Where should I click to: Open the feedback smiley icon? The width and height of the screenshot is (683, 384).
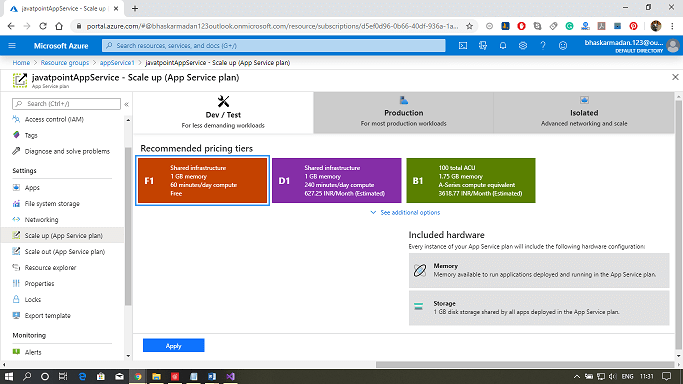pos(563,46)
